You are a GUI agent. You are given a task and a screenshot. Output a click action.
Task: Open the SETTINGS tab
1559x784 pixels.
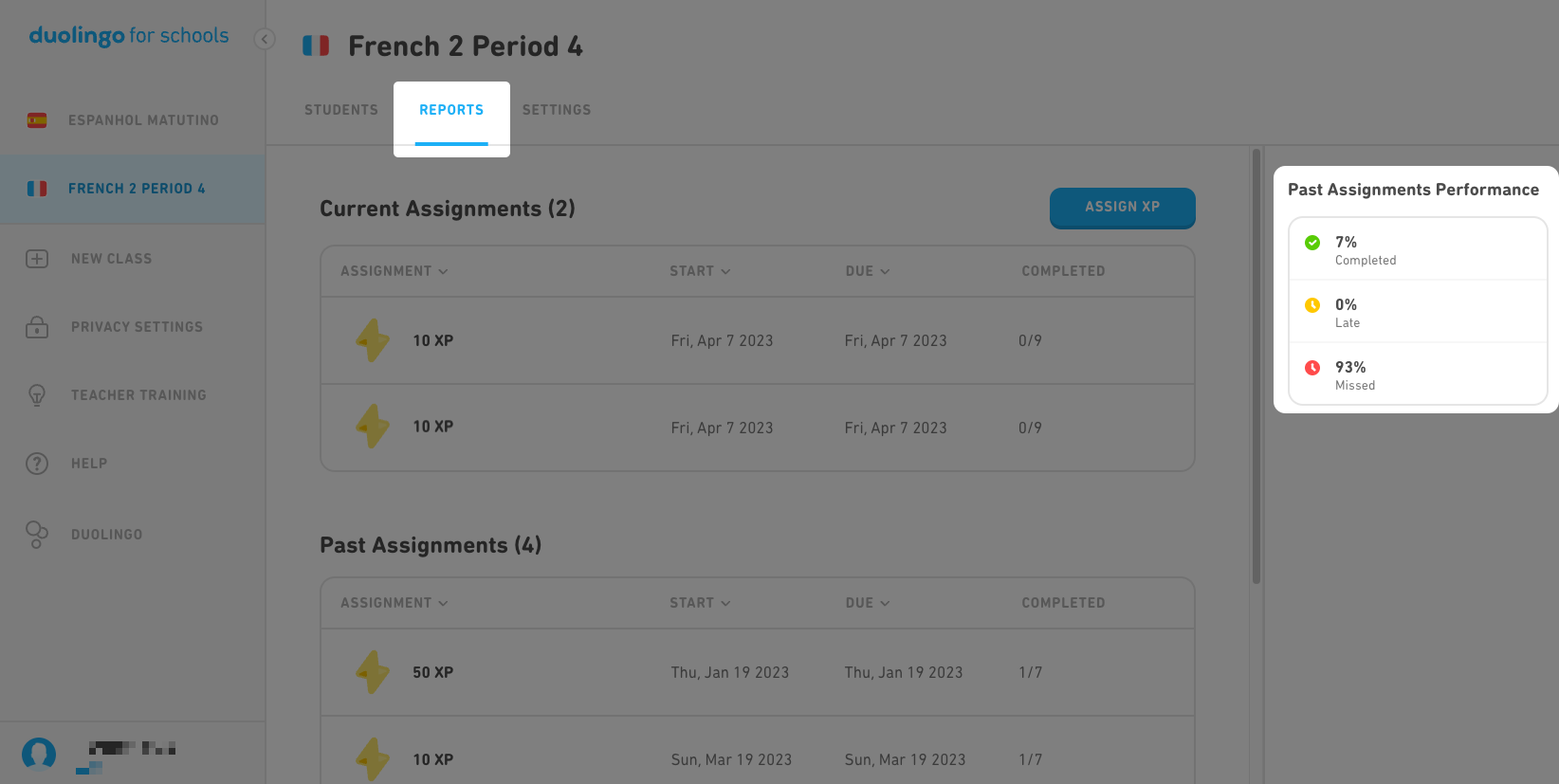(x=557, y=109)
